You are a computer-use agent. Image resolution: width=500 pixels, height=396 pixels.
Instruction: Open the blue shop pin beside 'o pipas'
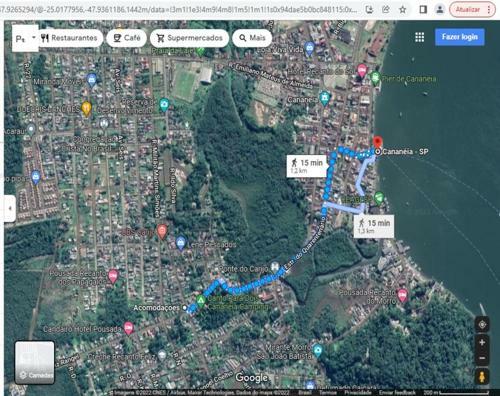(x=36, y=177)
